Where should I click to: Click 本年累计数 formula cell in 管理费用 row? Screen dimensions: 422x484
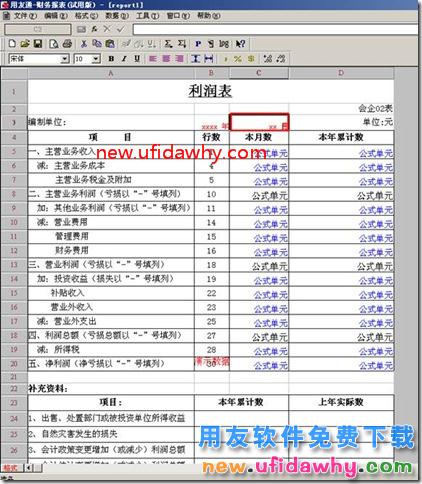tap(341, 236)
